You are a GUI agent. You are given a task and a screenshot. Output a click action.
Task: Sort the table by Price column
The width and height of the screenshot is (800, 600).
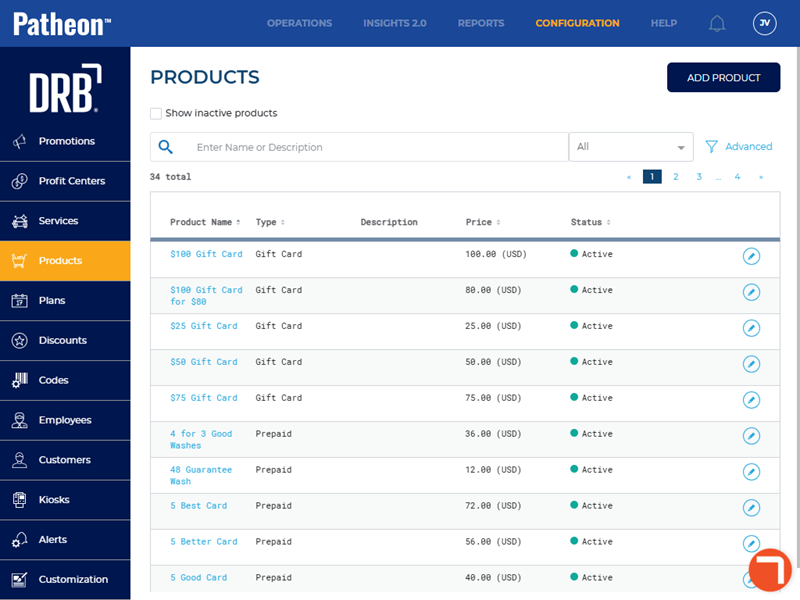pos(483,222)
